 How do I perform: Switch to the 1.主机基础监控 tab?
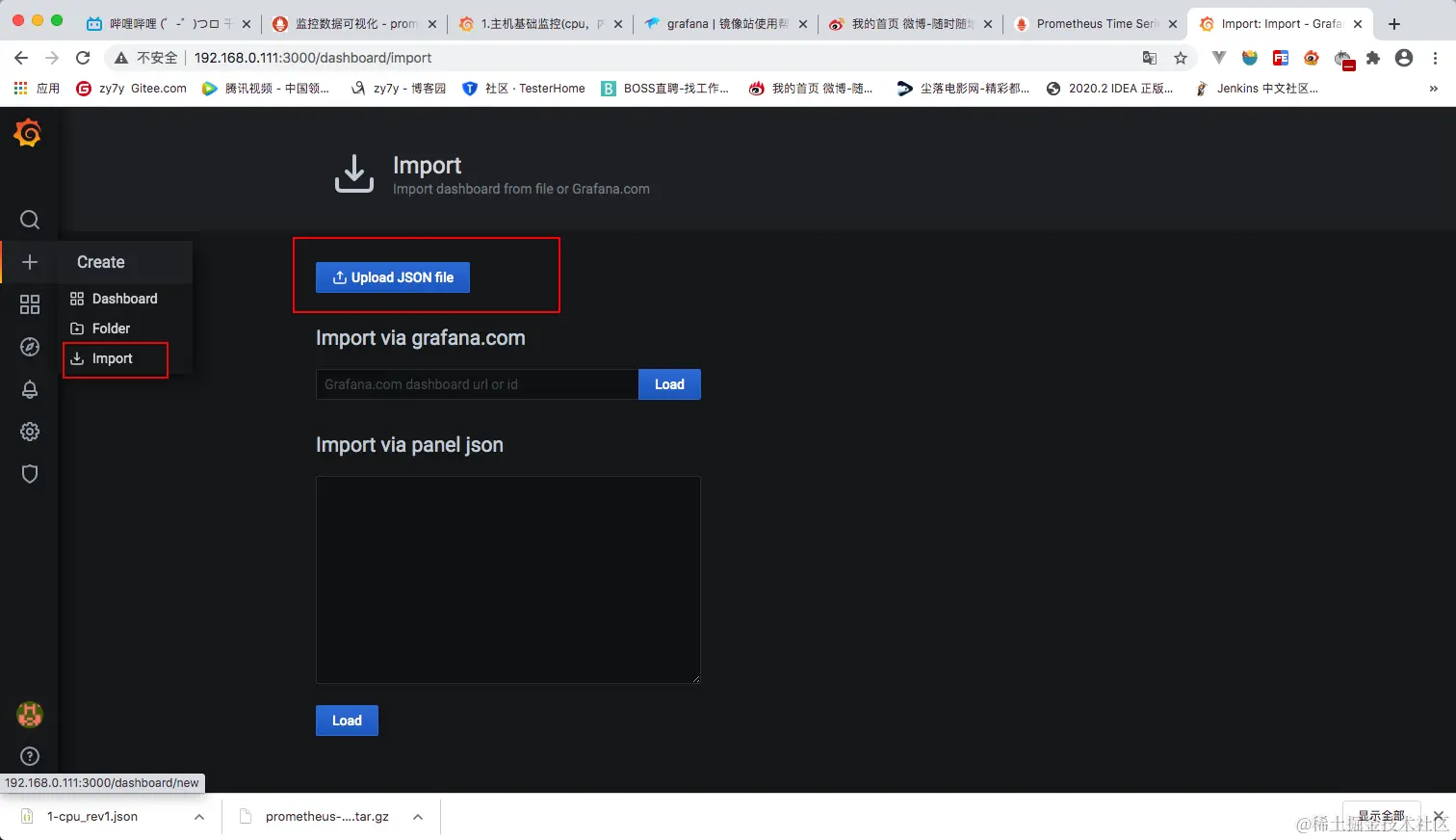tap(540, 24)
